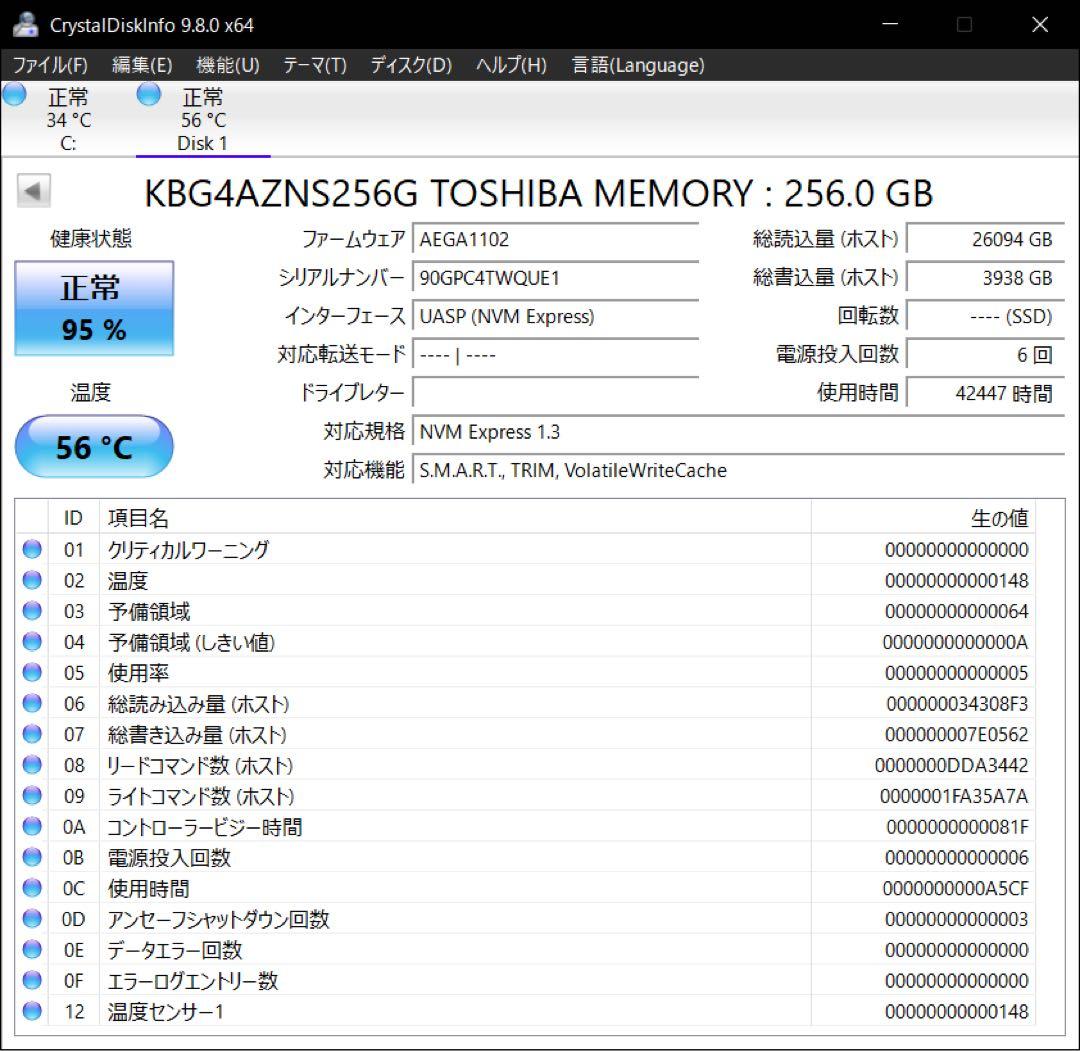The height and width of the screenshot is (1051, 1080).
Task: Click status orb for 総読み込み量 (ホスト) row
Action: click(x=32, y=703)
